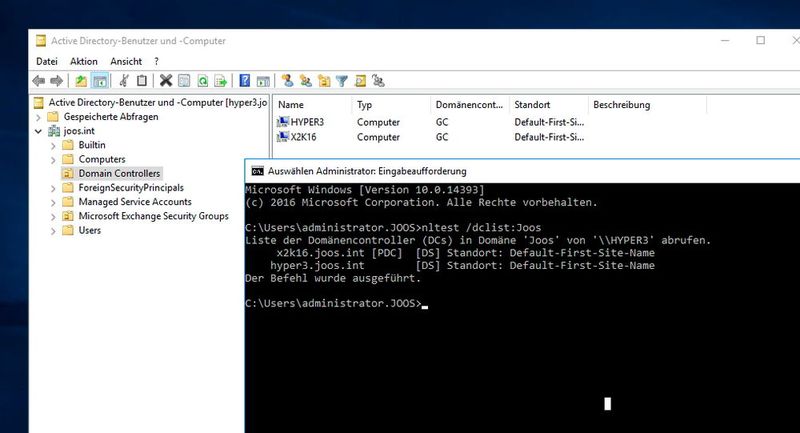Click Computer type in the X2K16 row
The height and width of the screenshot is (433, 800).
pyautogui.click(x=378, y=137)
